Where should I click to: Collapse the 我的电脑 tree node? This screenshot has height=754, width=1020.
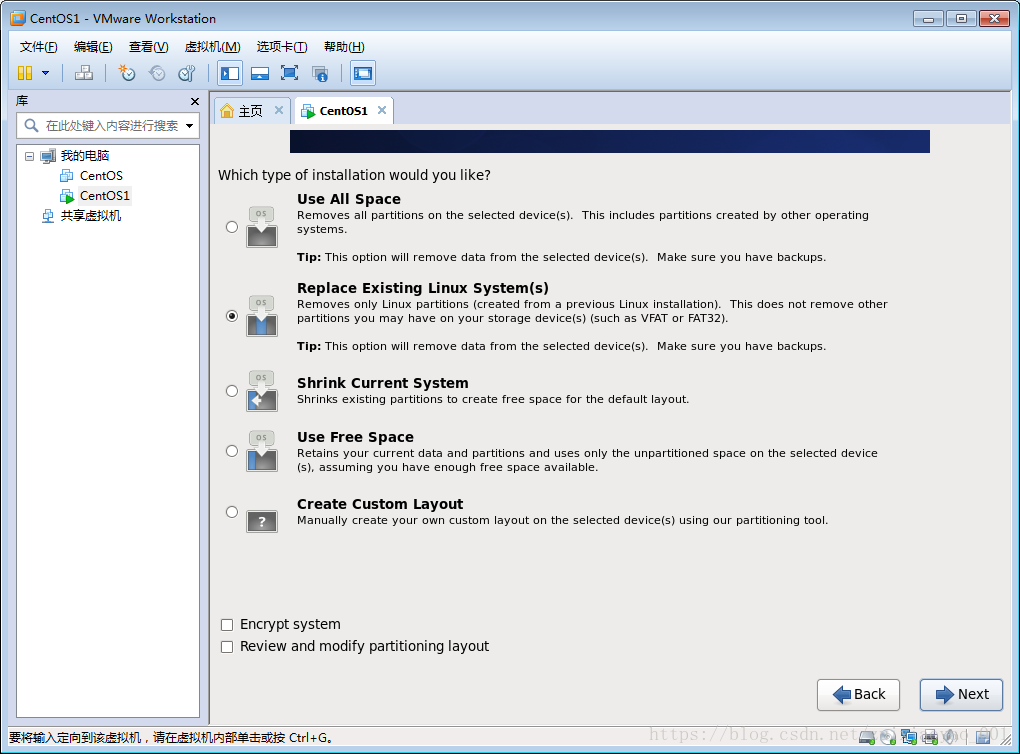(x=29, y=156)
